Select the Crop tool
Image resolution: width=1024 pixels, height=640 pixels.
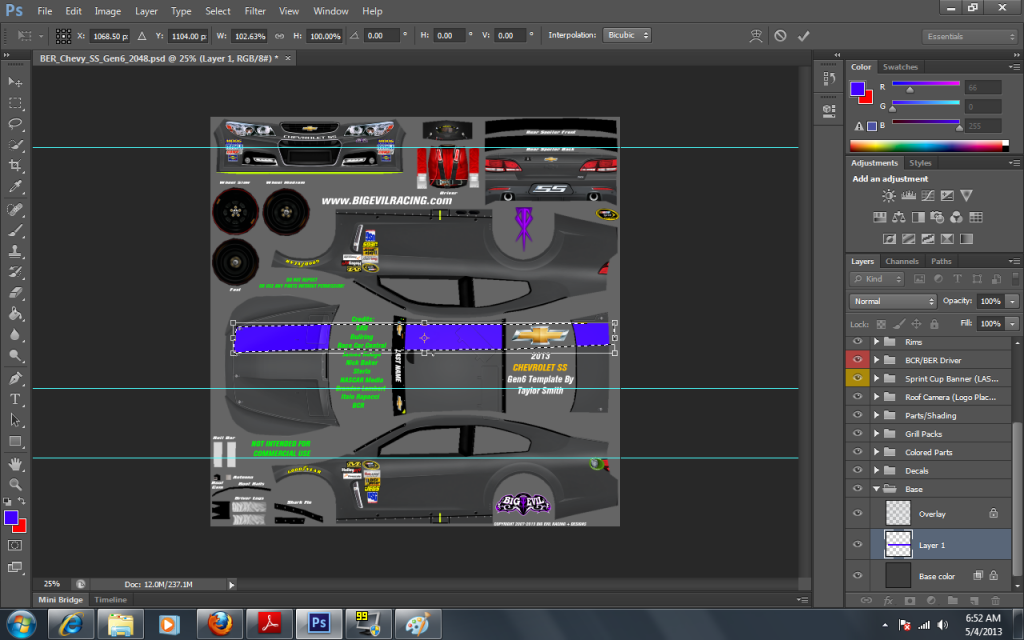tap(15, 165)
